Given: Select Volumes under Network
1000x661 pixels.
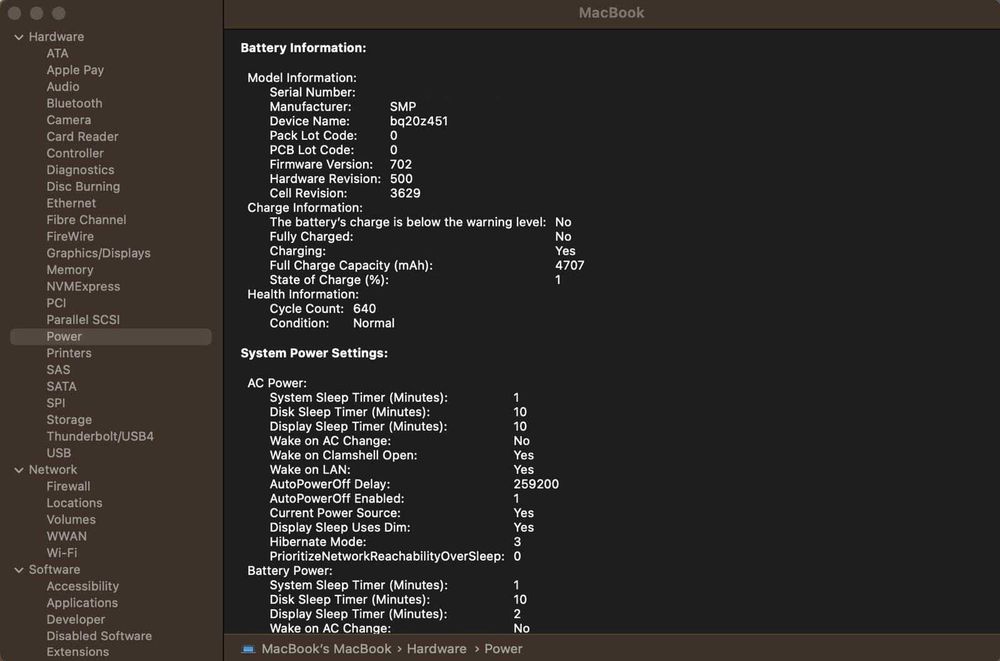Looking at the screenshot, I should point(71,519).
